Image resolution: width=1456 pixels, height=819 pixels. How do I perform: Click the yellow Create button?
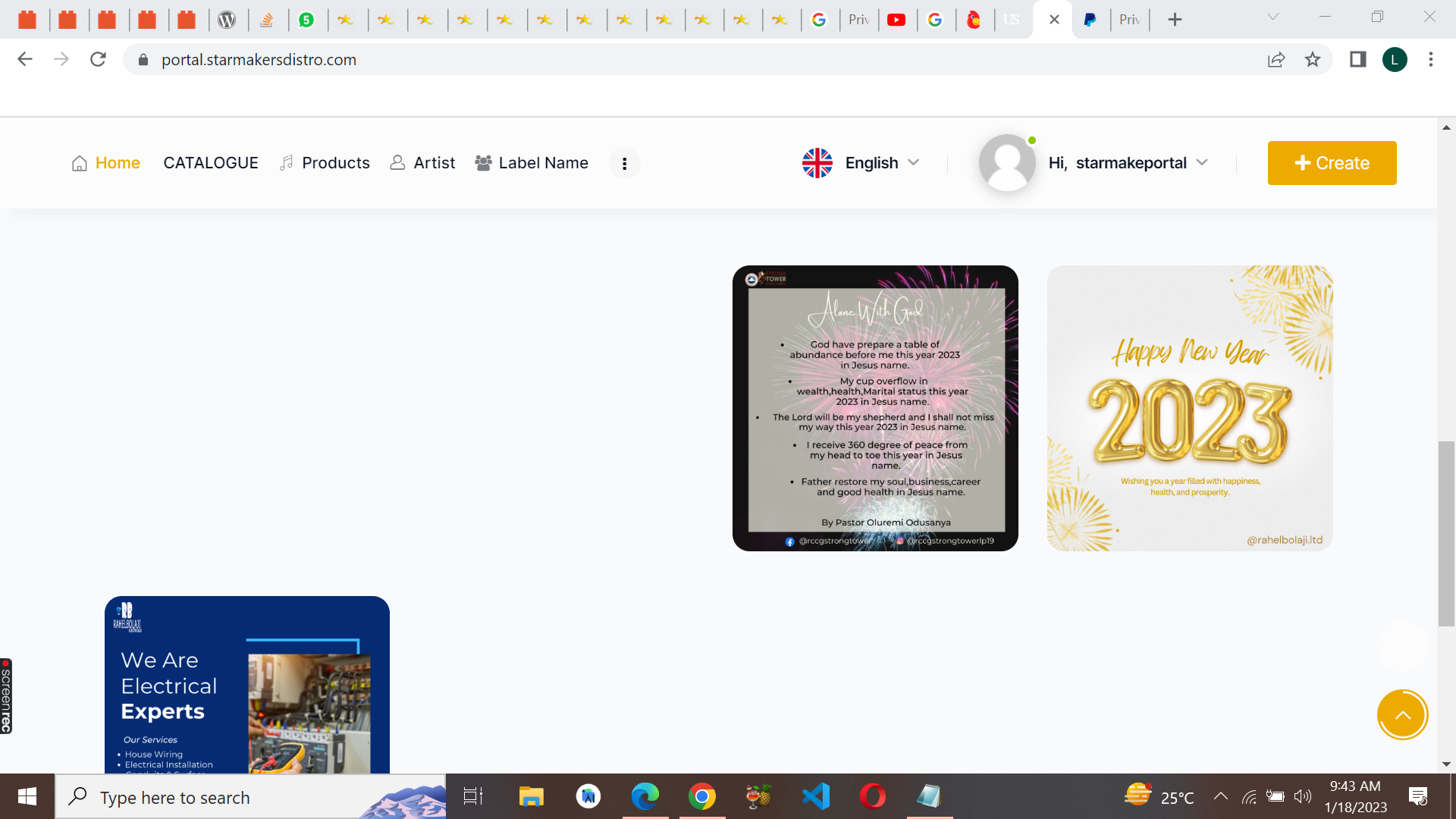(1332, 163)
